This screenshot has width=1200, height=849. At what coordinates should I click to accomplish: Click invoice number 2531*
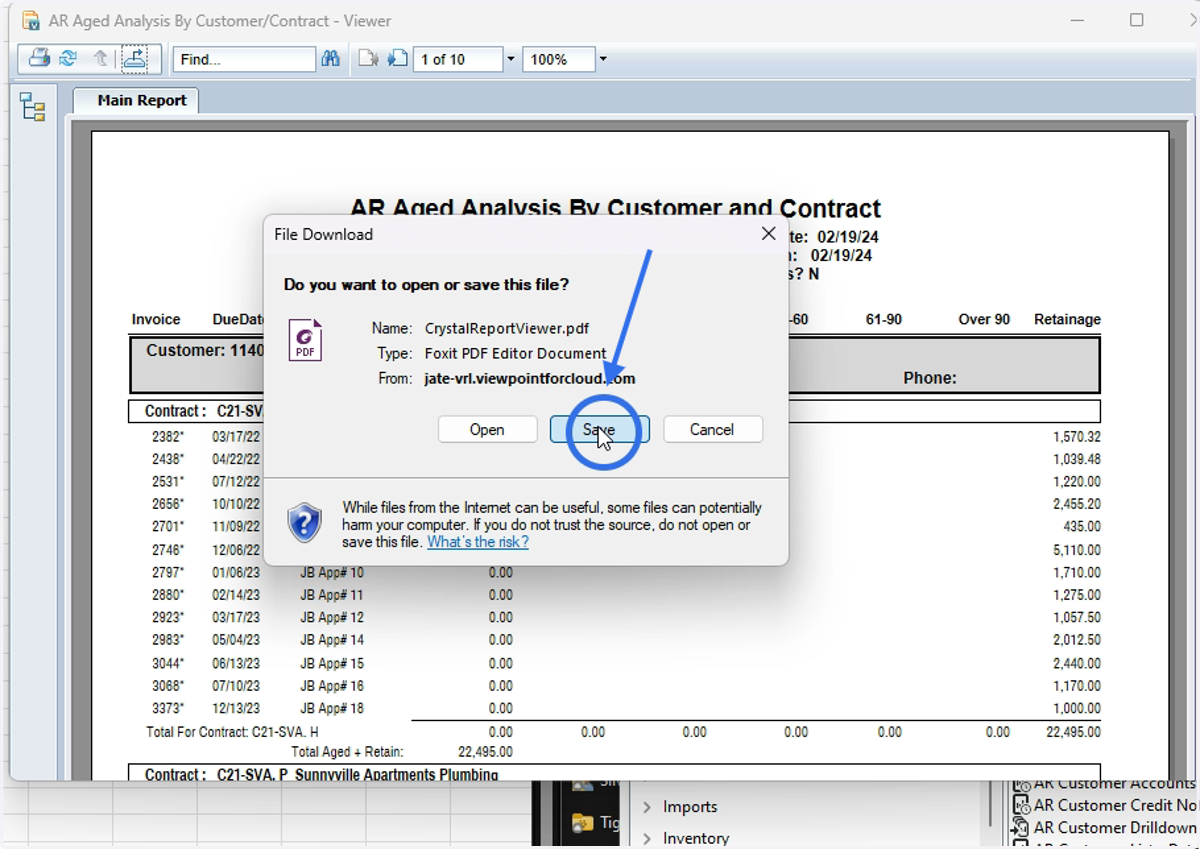pos(168,481)
